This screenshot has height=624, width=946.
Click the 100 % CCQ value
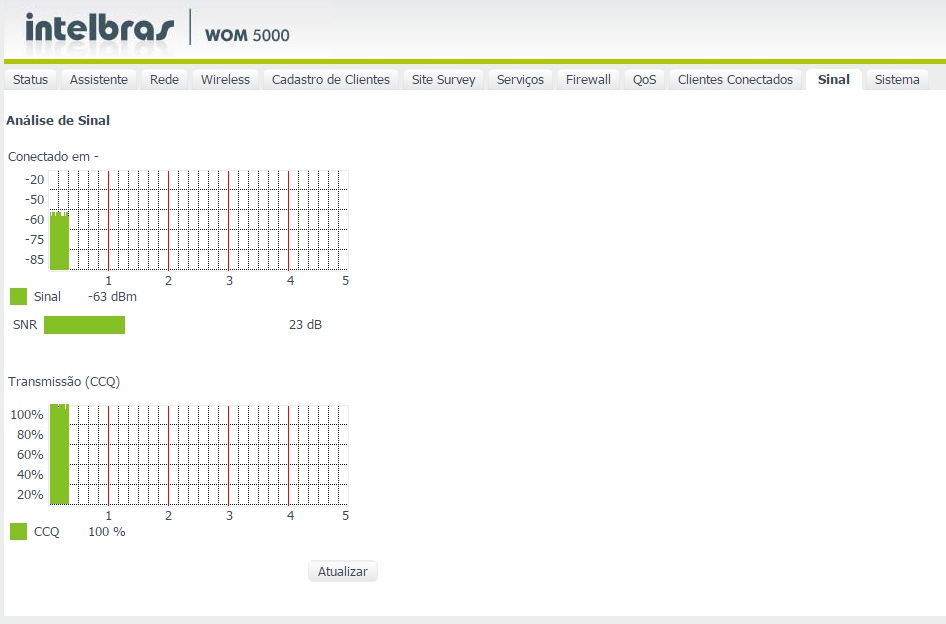(x=107, y=532)
